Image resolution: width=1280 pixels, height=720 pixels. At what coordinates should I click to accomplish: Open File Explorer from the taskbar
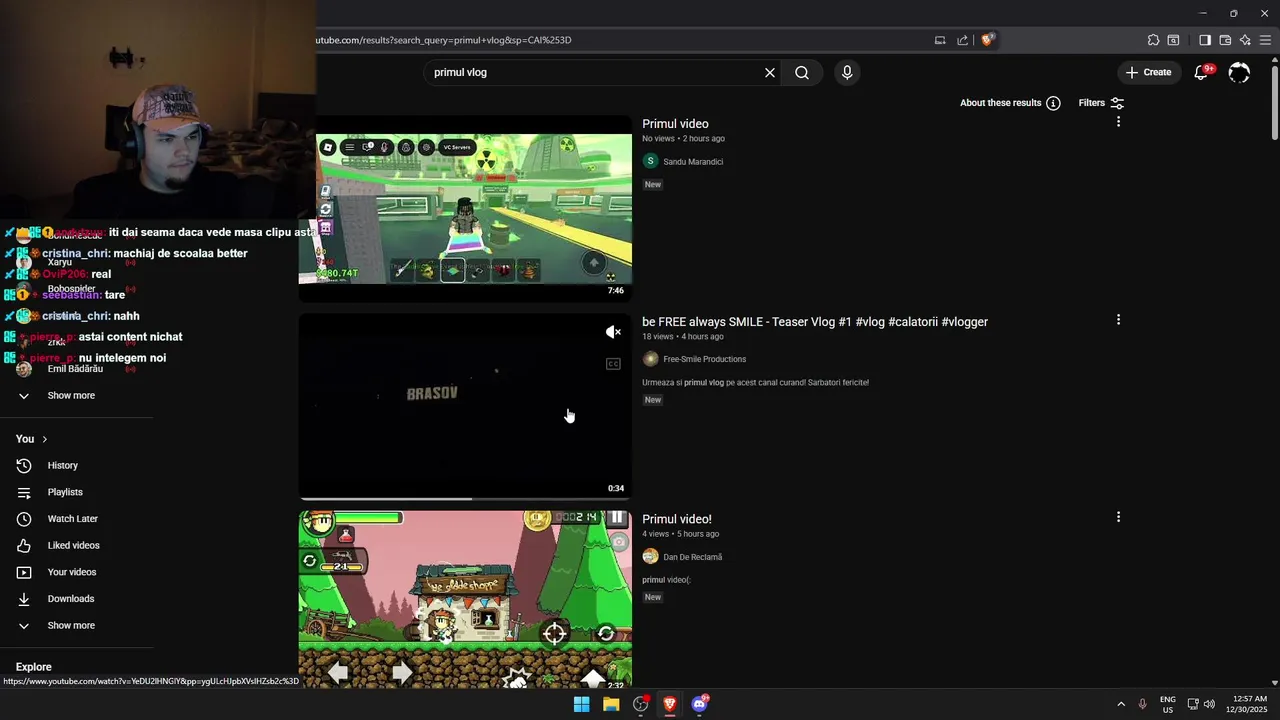(x=611, y=704)
